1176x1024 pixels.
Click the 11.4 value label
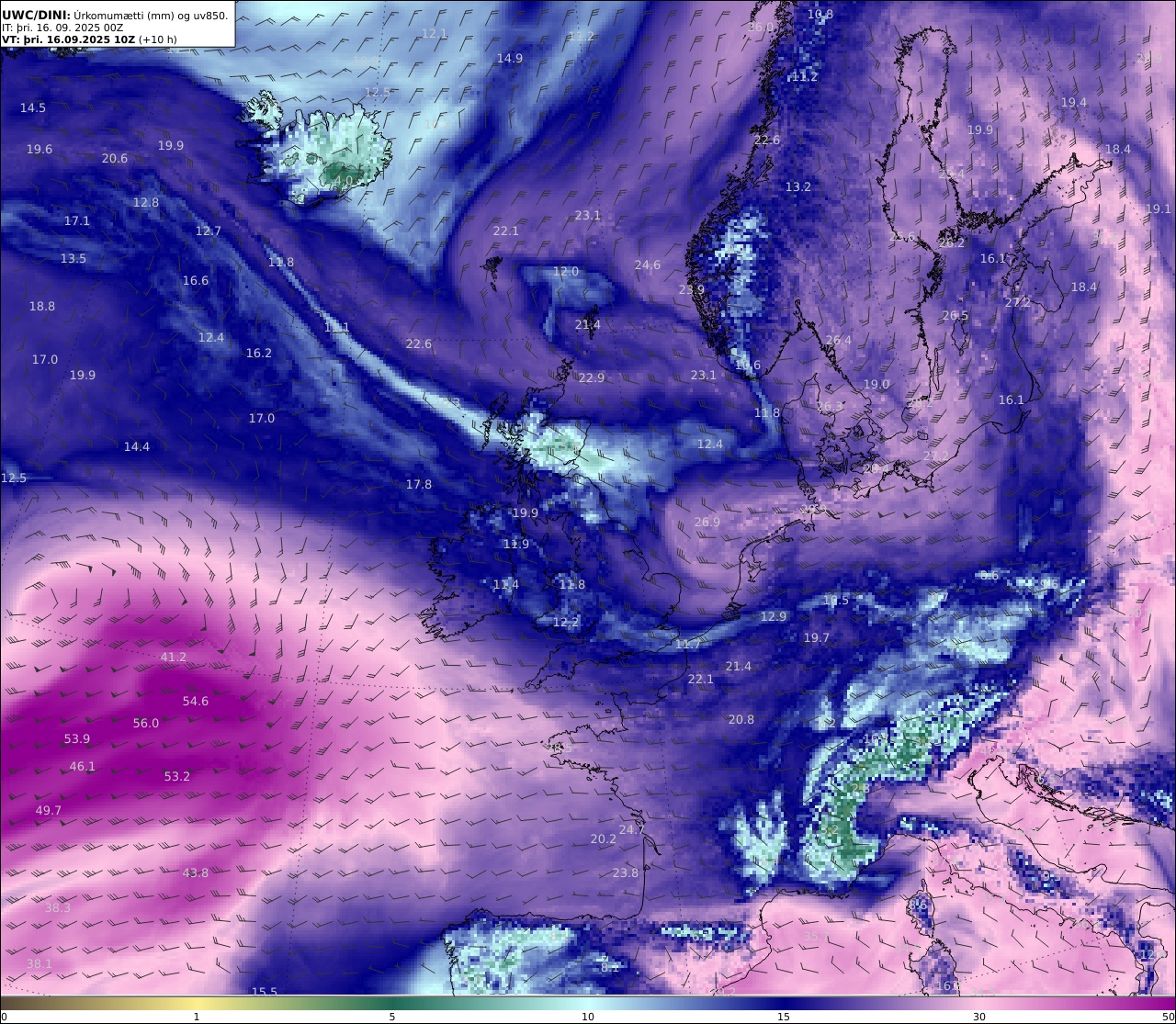[x=506, y=584]
